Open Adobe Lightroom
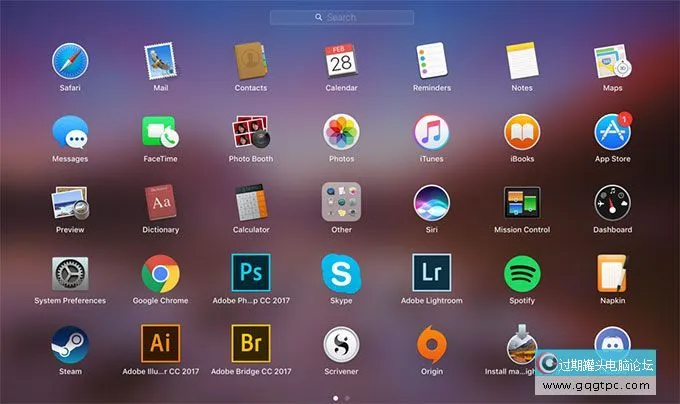680x404 pixels. (x=431, y=272)
